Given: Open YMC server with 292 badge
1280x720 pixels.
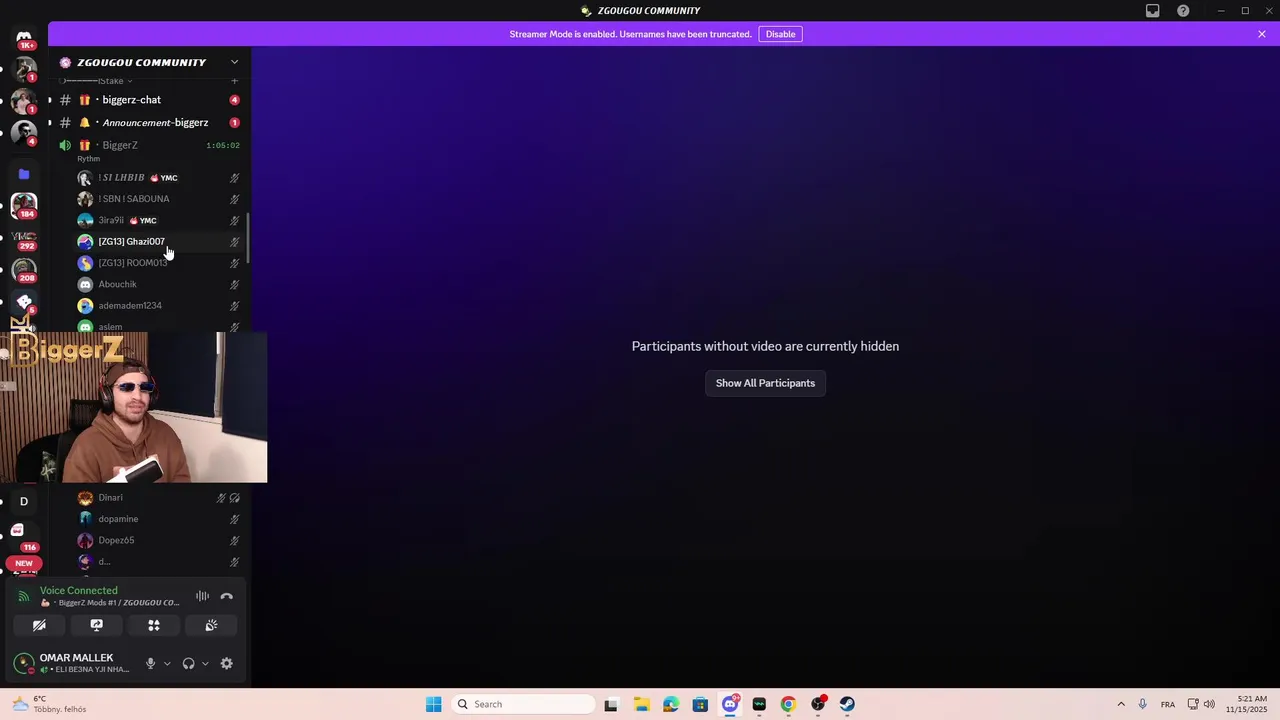Looking at the screenshot, I should pyautogui.click(x=24, y=238).
